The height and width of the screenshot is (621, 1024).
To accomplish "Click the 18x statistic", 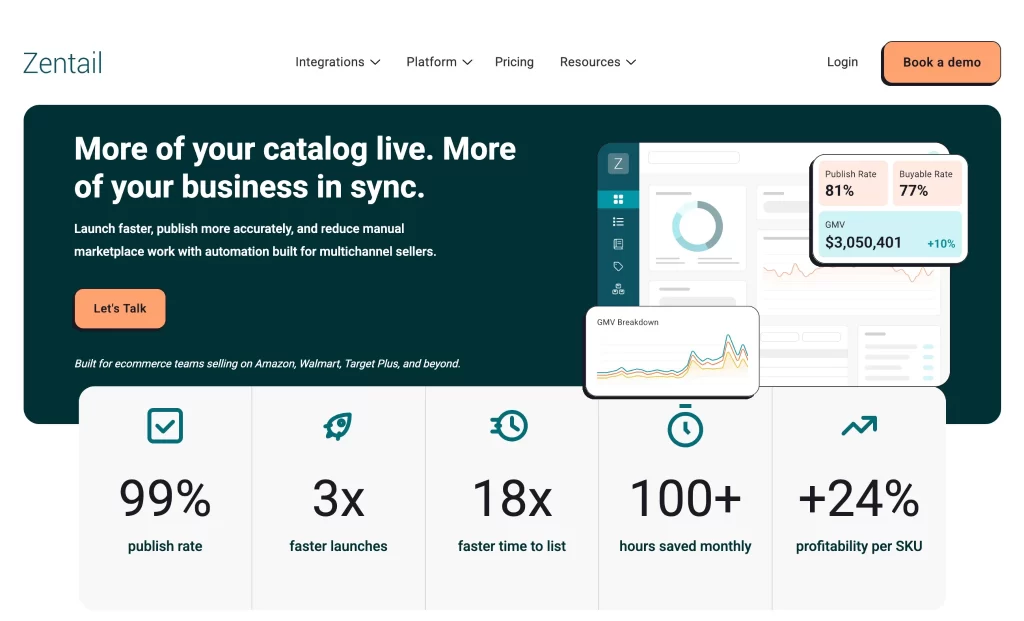I will (512, 498).
